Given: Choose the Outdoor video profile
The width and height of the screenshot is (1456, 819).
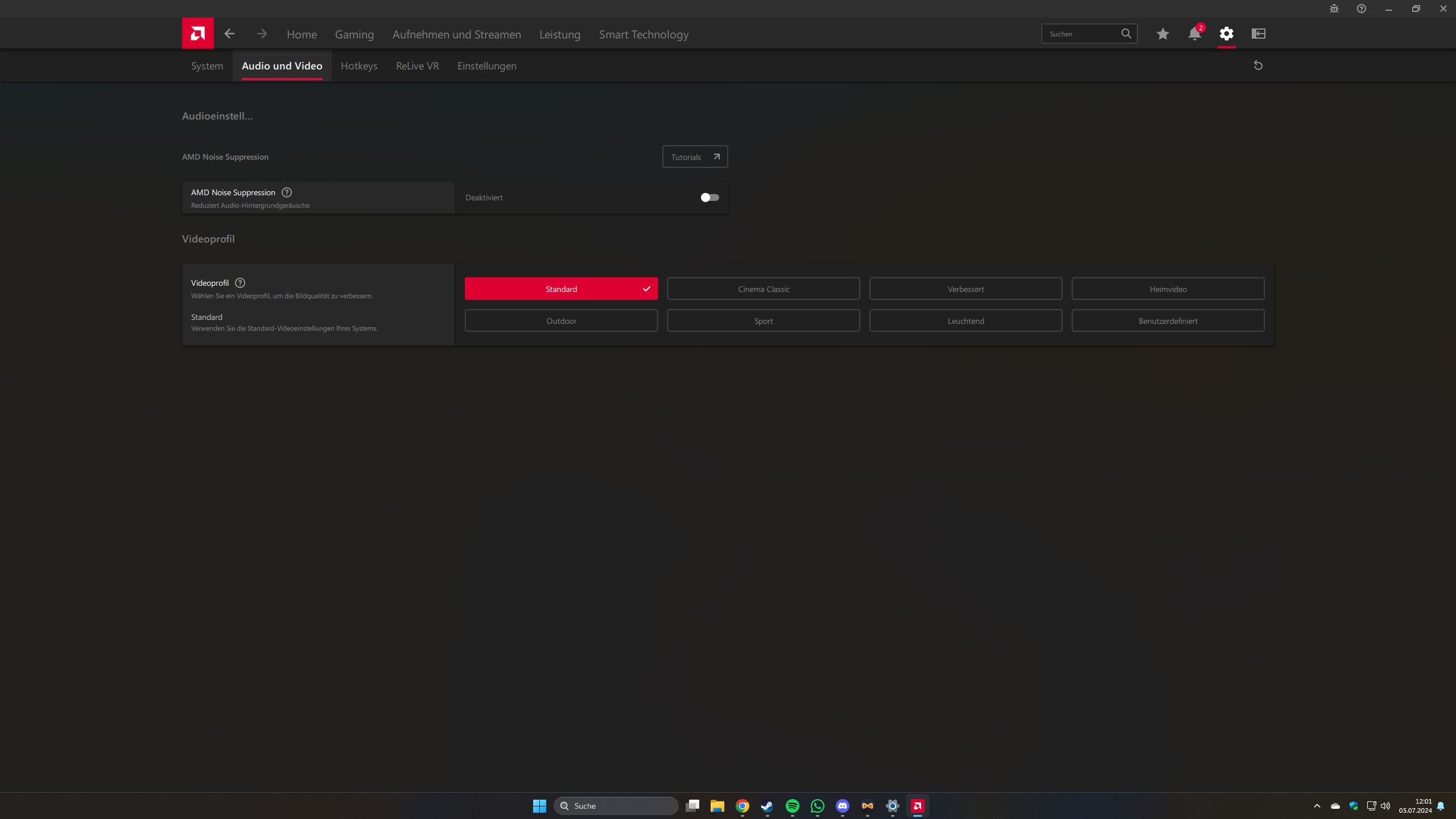Looking at the screenshot, I should click(561, 321).
